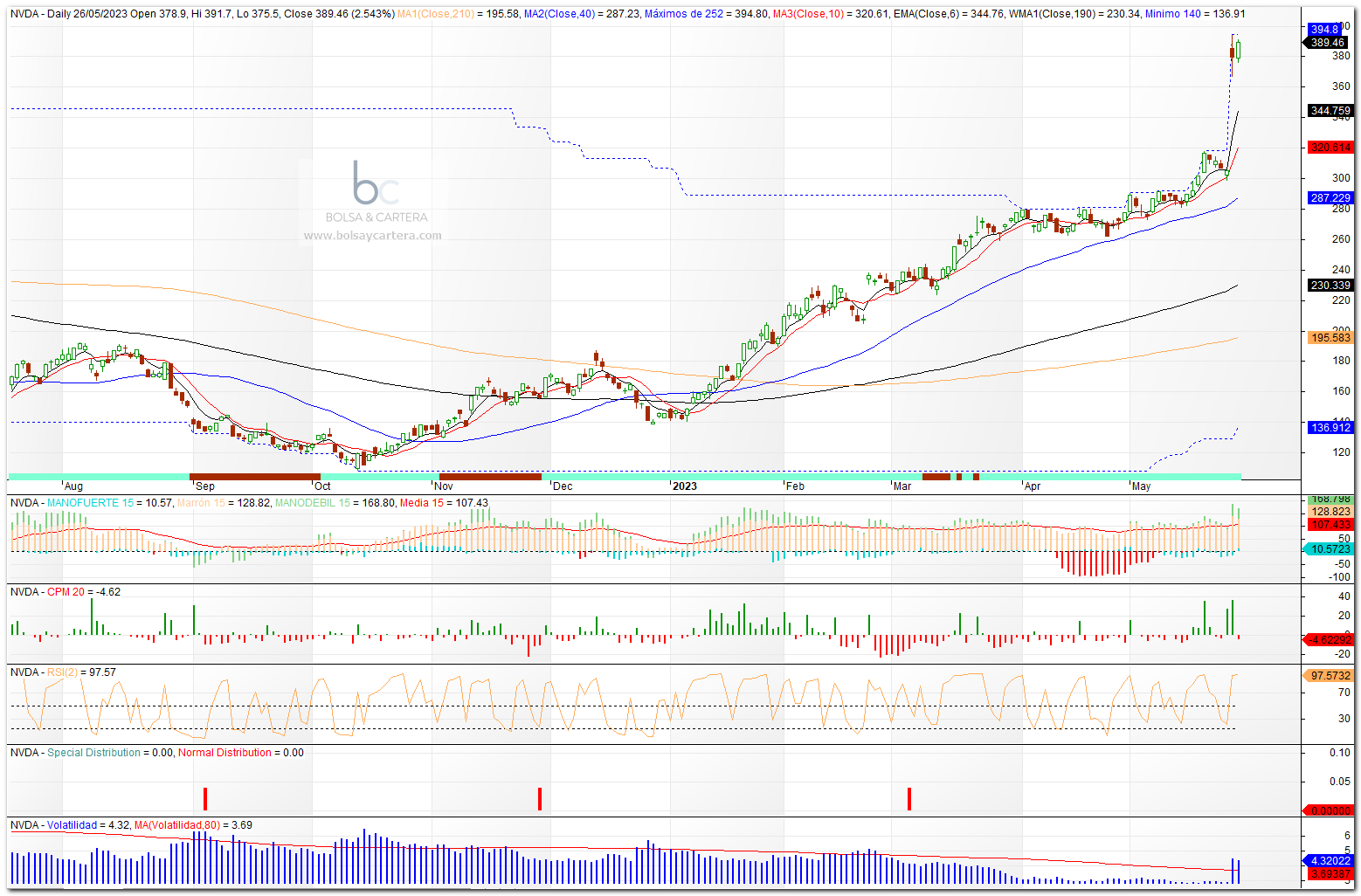This screenshot has height=896, width=1361.
Task: Select the MANODEBIL 15 = 168.80 indicator label
Action: click(335, 503)
